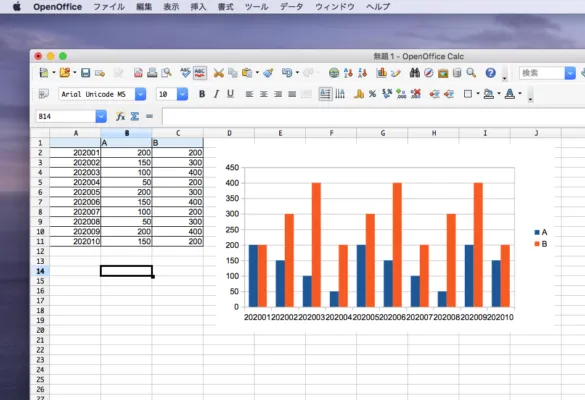The height and width of the screenshot is (400, 585).
Task: Show draw functions pencil icon
Action: tap(396, 73)
